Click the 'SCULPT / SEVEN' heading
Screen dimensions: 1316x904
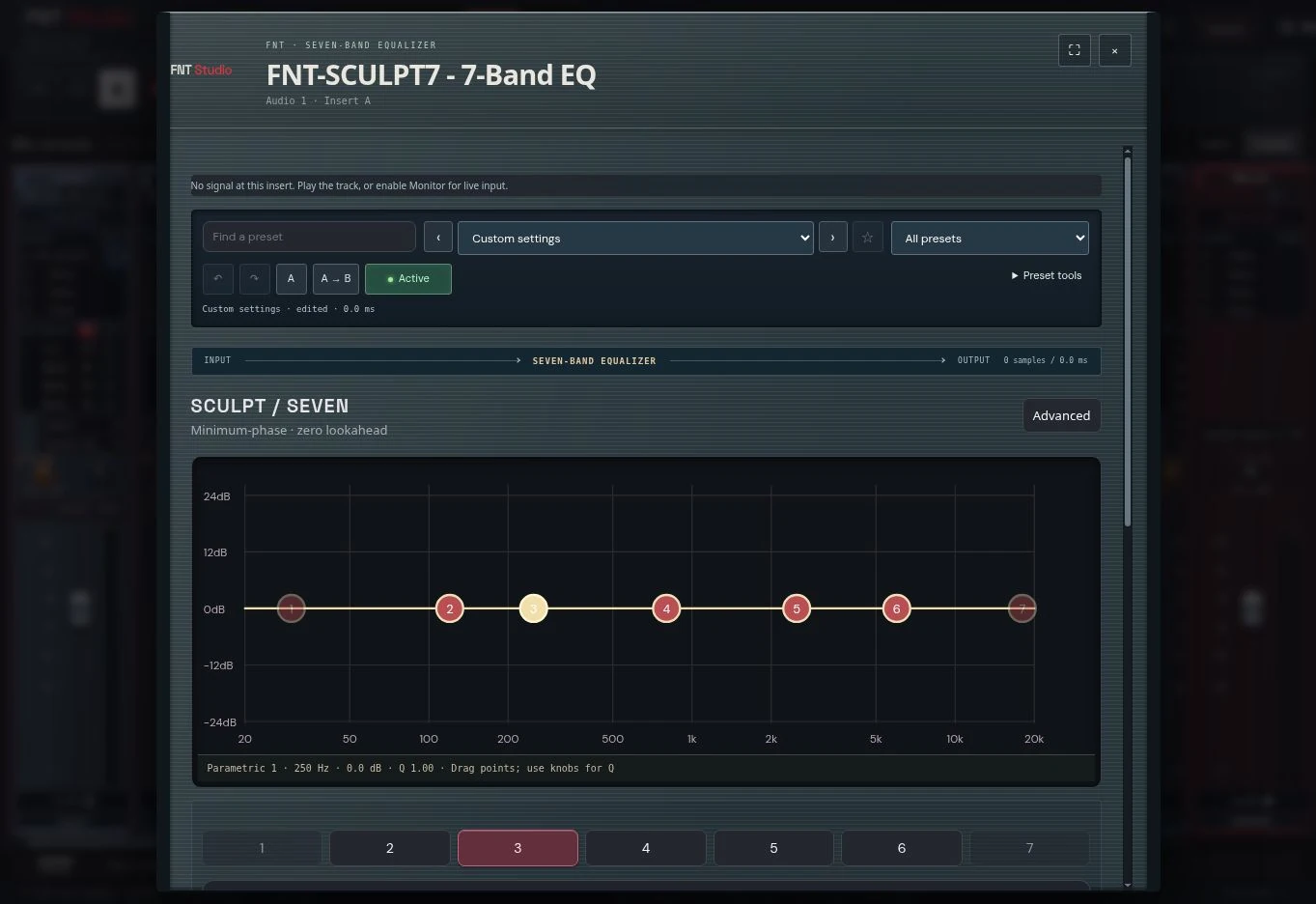(x=269, y=406)
